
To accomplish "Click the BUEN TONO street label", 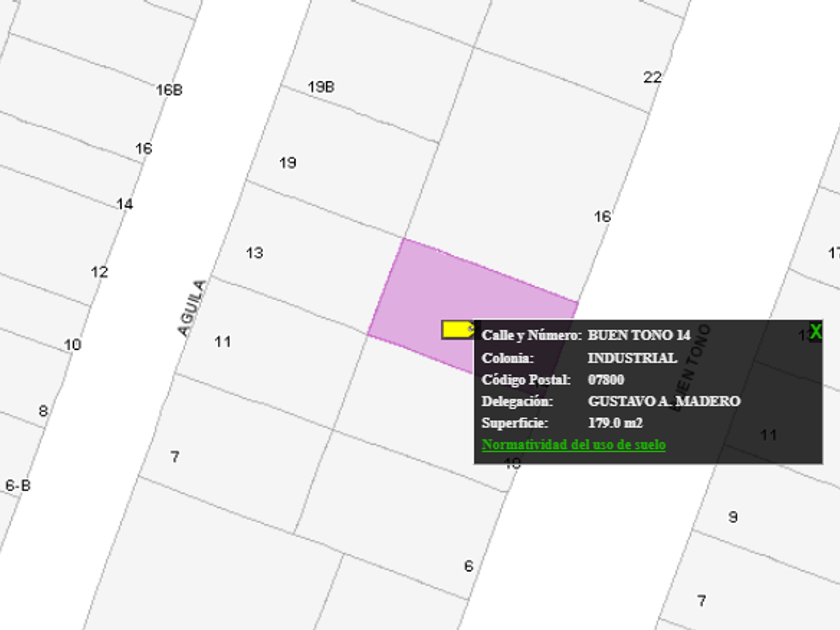I will (x=690, y=368).
